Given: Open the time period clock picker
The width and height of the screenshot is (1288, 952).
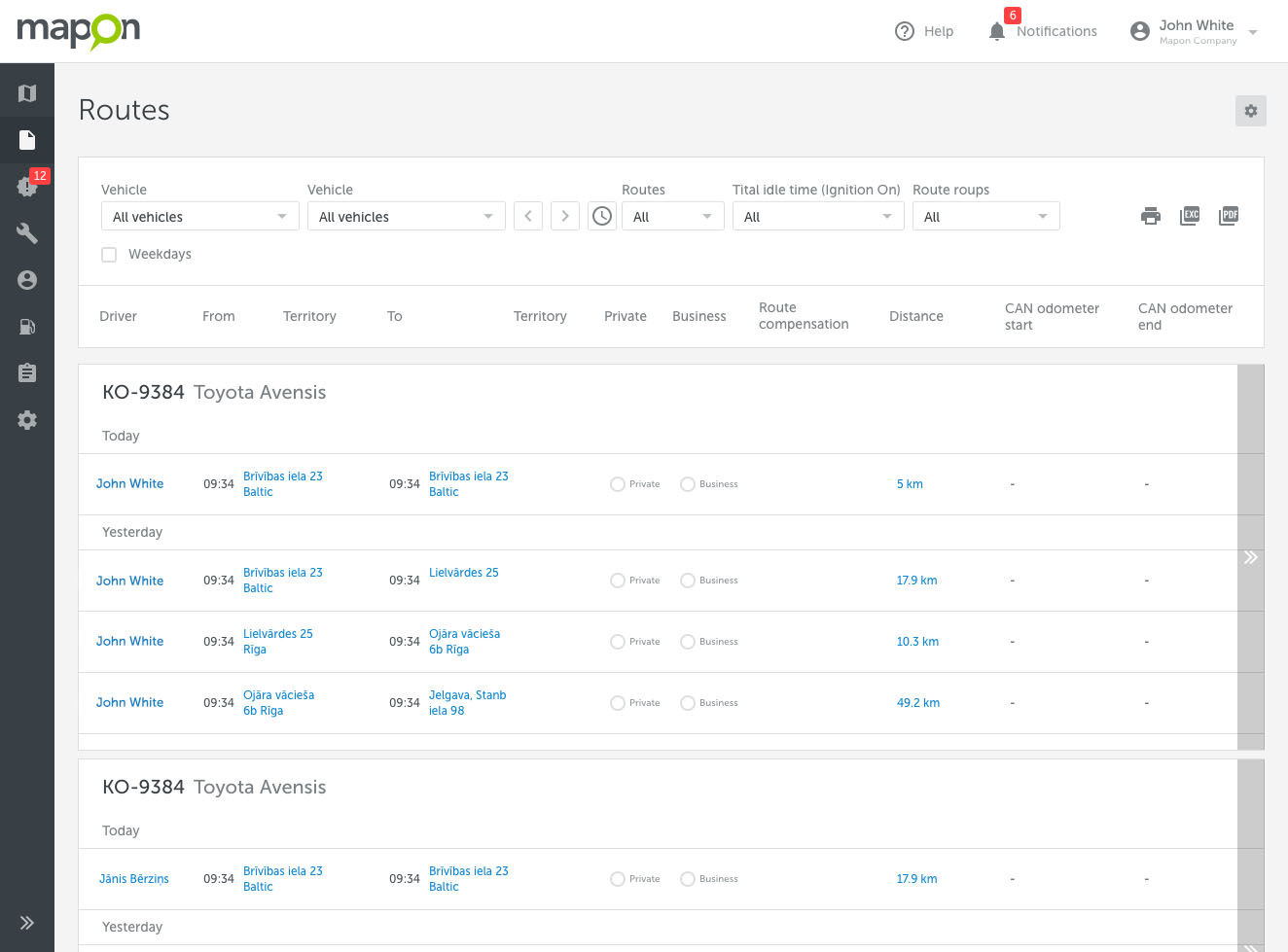Looking at the screenshot, I should click(602, 216).
